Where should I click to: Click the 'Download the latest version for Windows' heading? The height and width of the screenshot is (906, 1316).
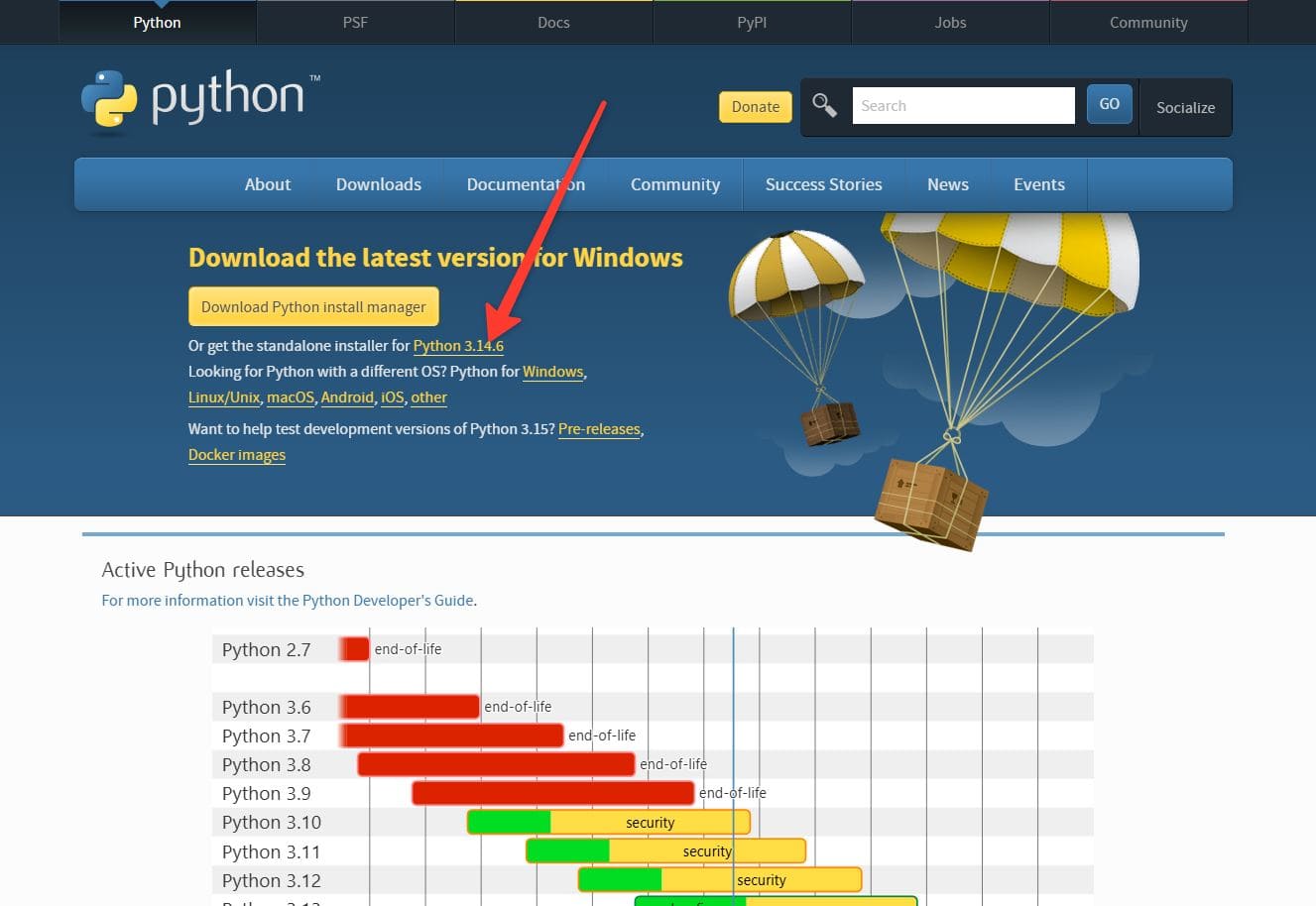pos(435,258)
